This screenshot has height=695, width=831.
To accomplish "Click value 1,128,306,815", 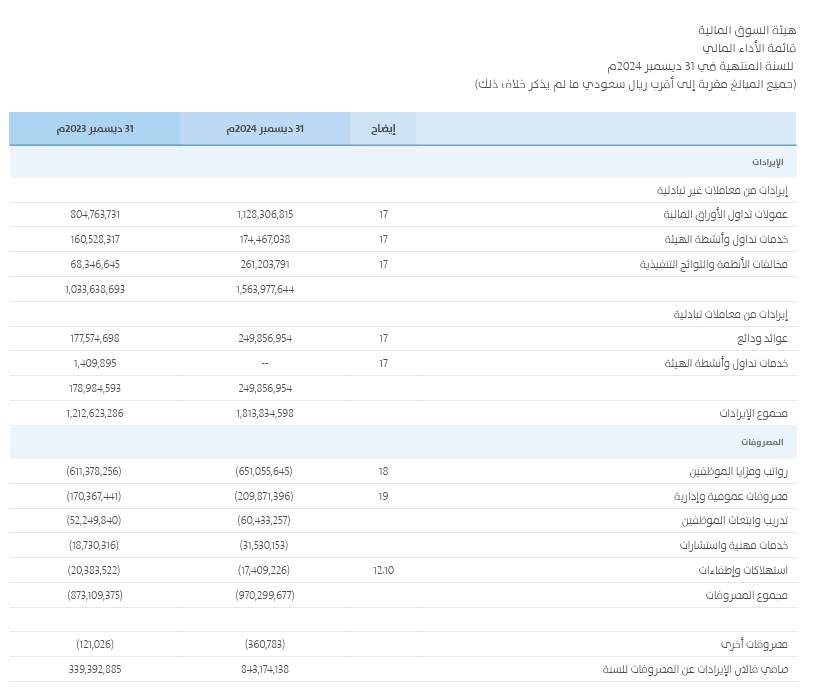I will (265, 215).
